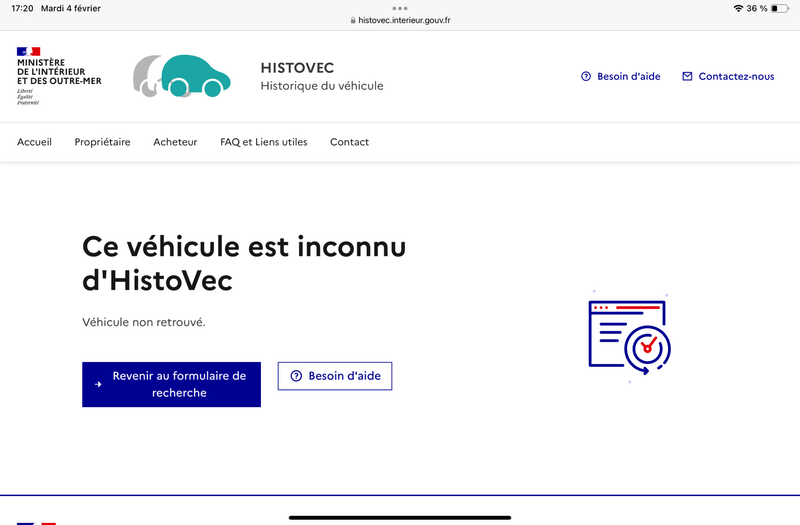The width and height of the screenshot is (800, 525).
Task: Click the vehicle history illustration
Action: pyautogui.click(x=630, y=337)
